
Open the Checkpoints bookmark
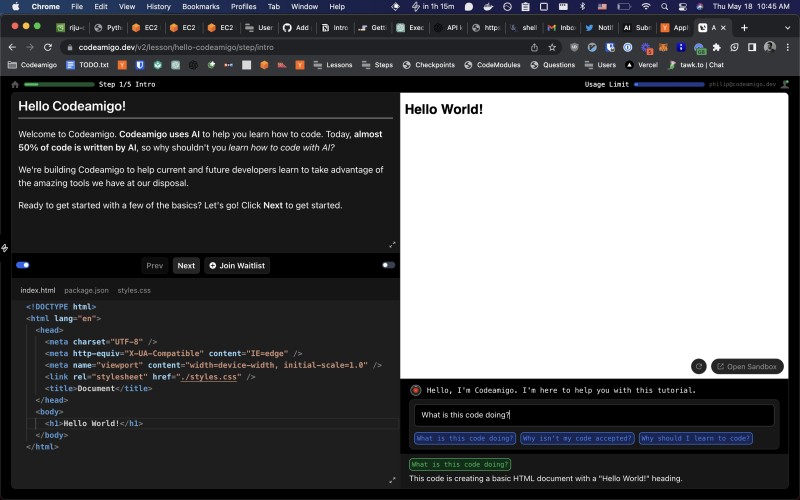429,65
